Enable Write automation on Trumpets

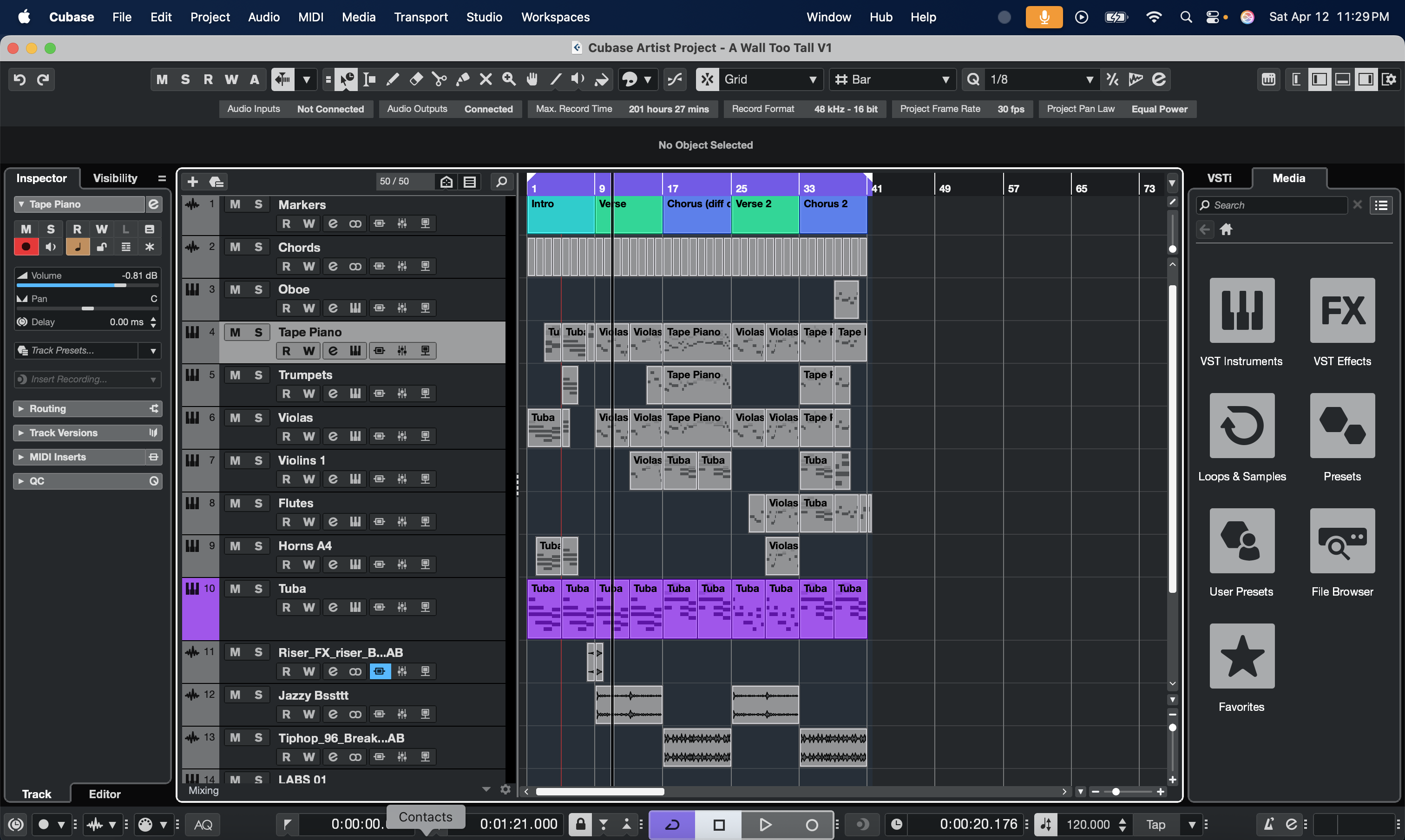[x=309, y=394]
